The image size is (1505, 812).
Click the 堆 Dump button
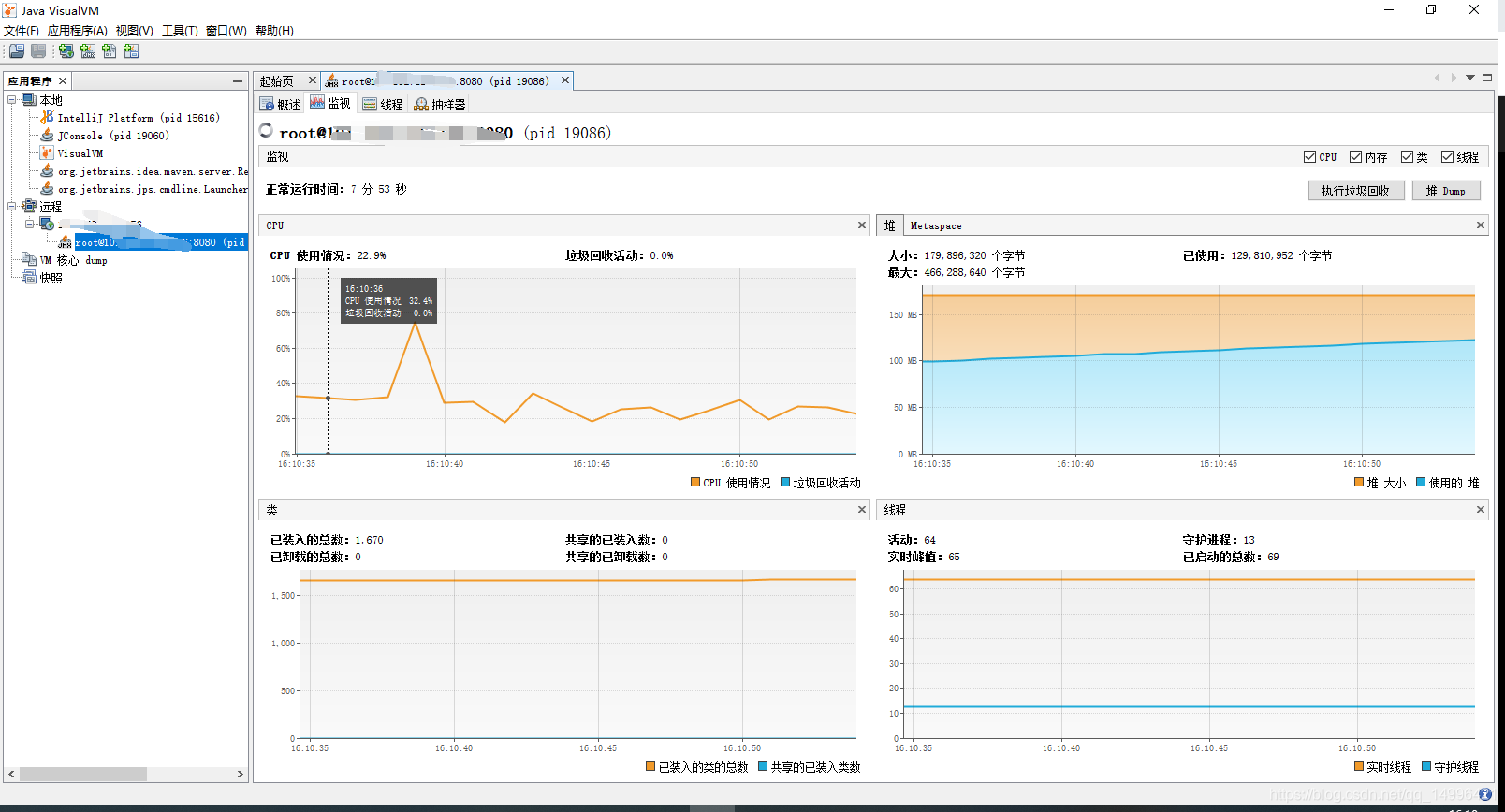[1445, 191]
